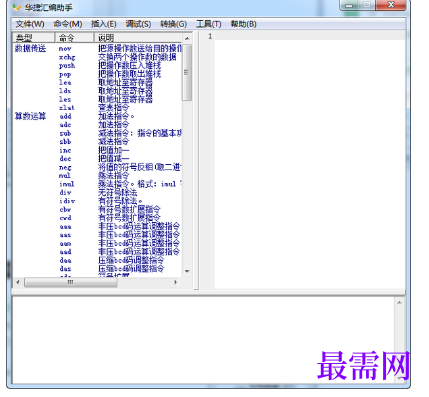Select the xlat command row
Viewport: 429px width, 397px height.
pyautogui.click(x=97, y=108)
